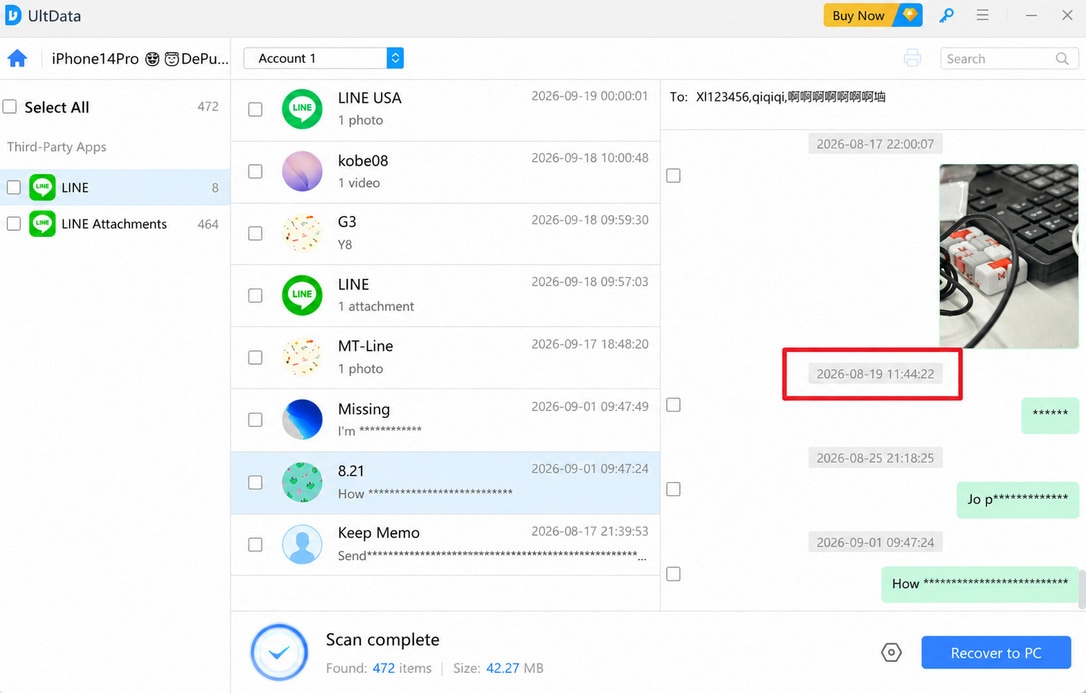This screenshot has width=1086, height=693.
Task: Click the LINE 1 attachment avatar
Action: point(302,295)
